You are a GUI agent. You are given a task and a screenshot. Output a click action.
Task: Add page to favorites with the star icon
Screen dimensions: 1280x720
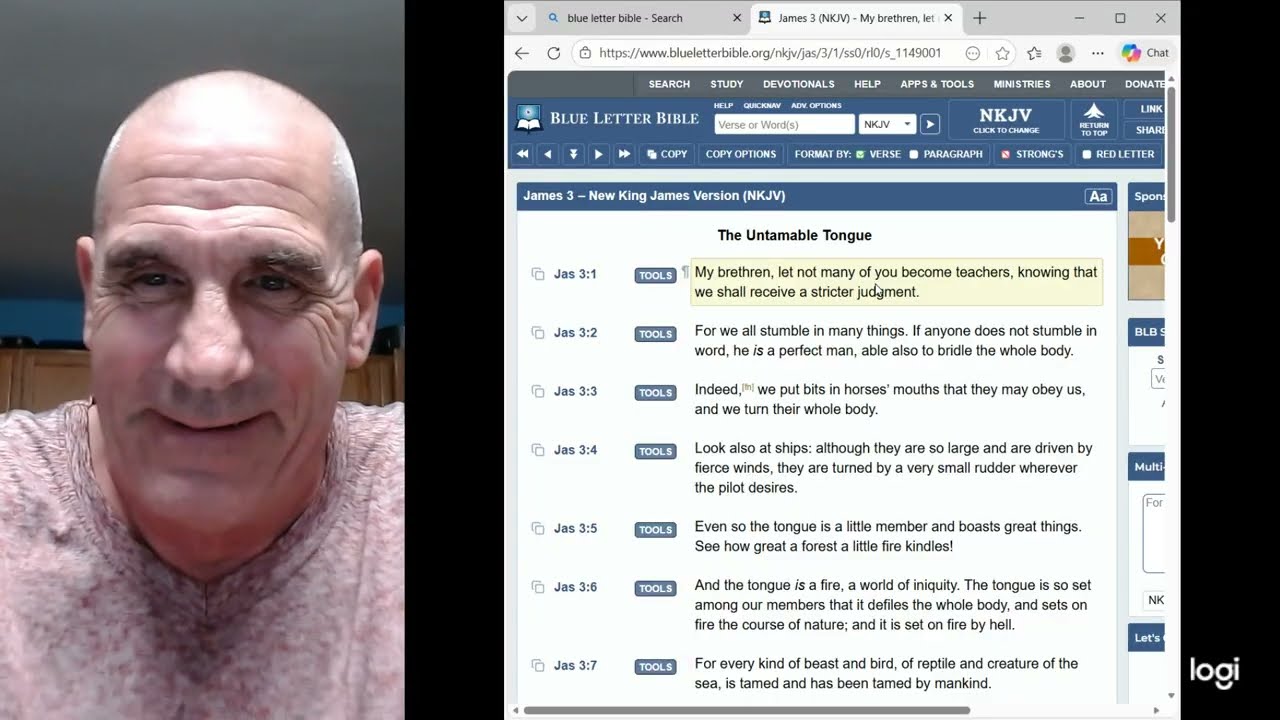pyautogui.click(x=1002, y=53)
